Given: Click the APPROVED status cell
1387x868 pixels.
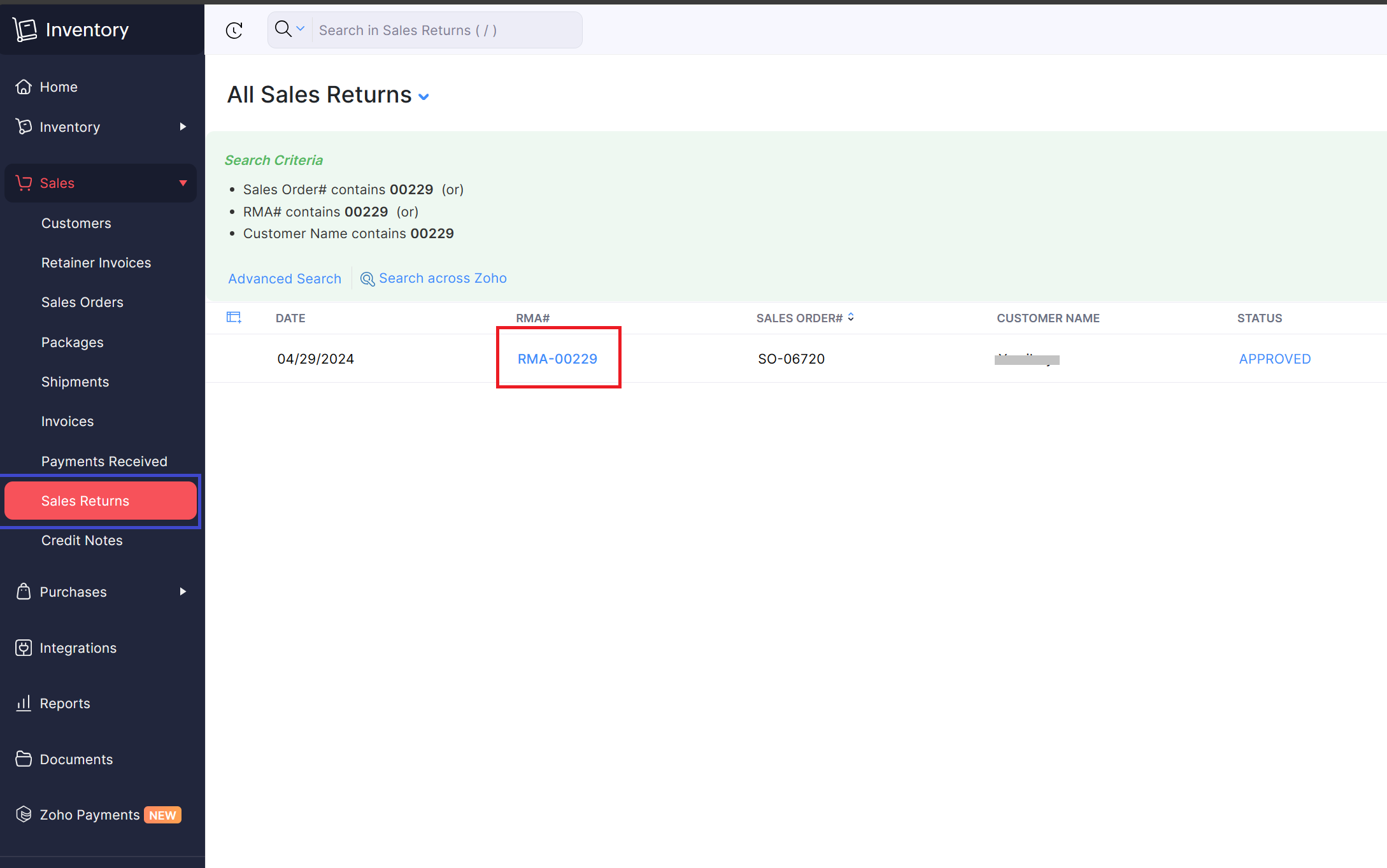Looking at the screenshot, I should (x=1275, y=359).
